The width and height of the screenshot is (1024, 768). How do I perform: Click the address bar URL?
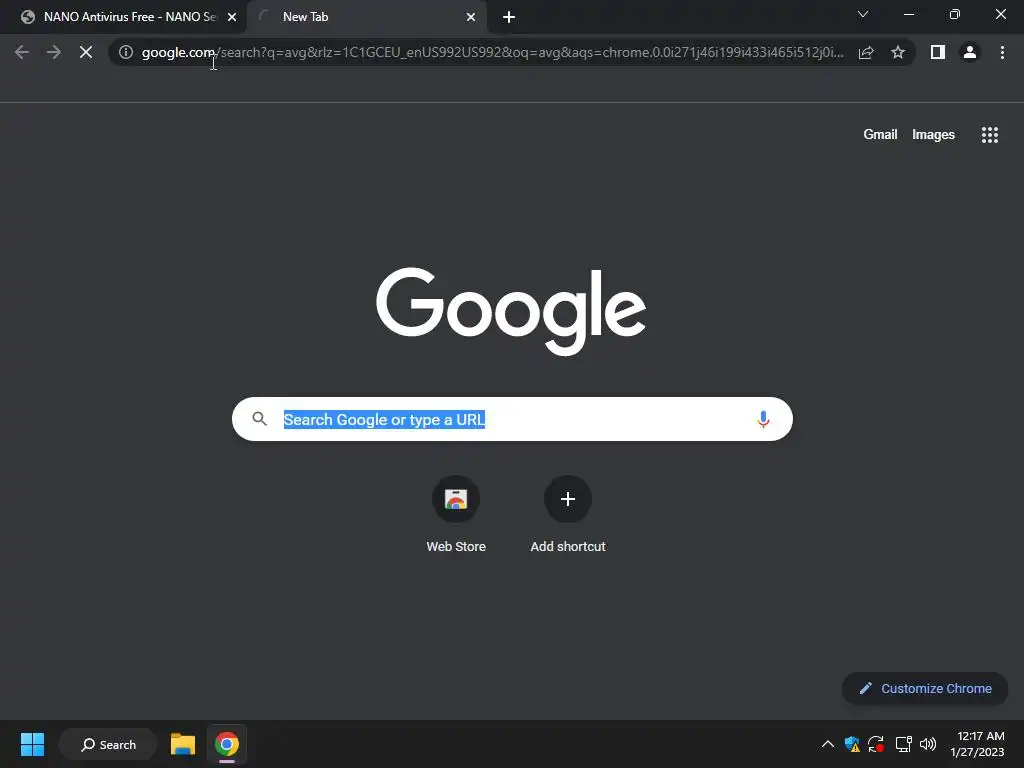click(492, 52)
